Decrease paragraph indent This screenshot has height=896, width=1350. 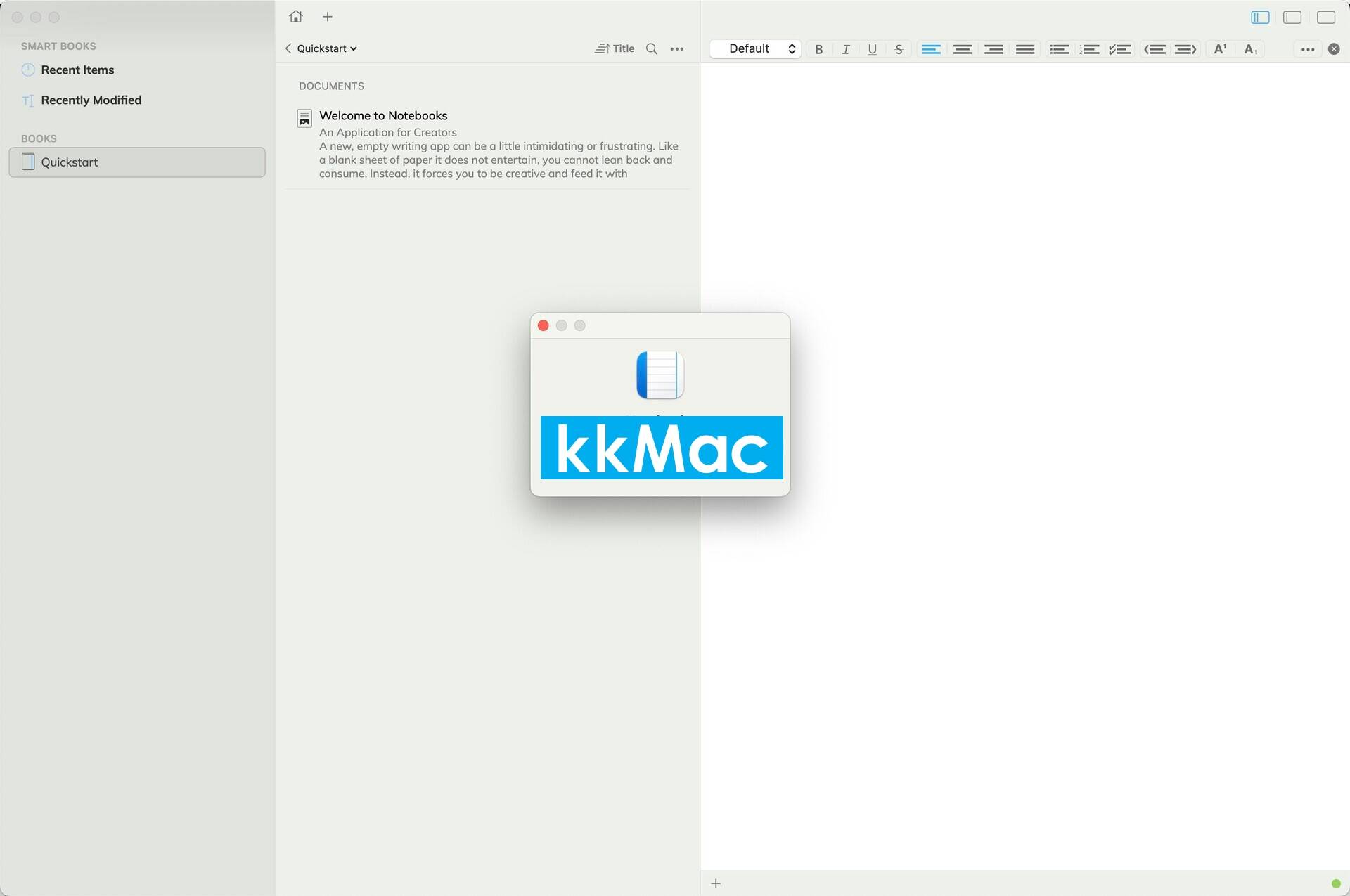click(x=1155, y=49)
